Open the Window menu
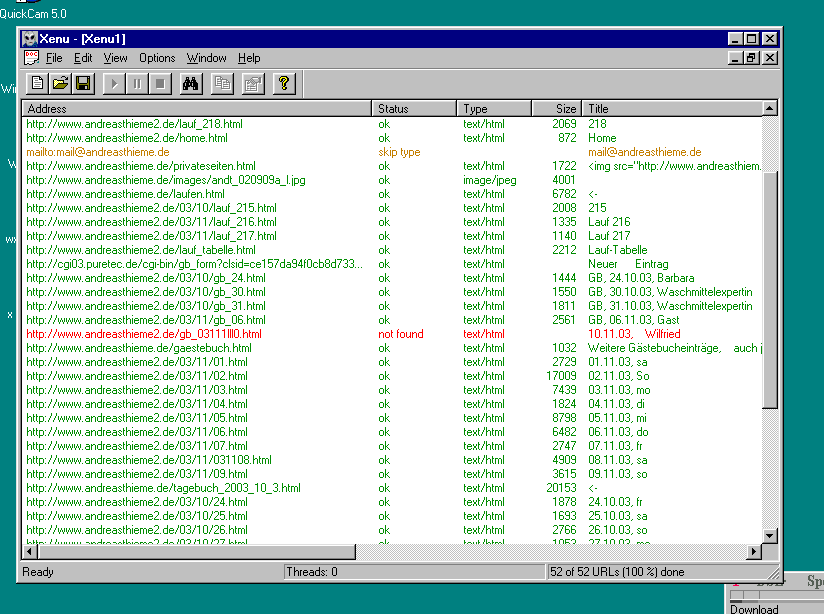The image size is (824, 614). coord(207,58)
